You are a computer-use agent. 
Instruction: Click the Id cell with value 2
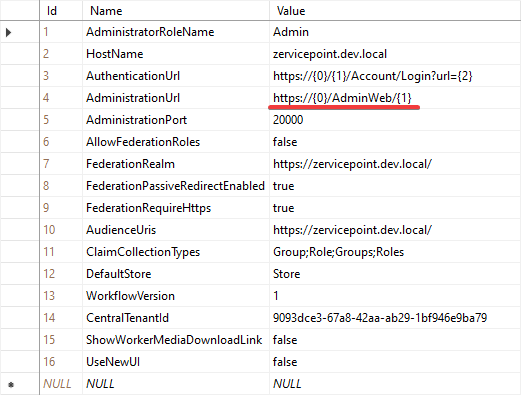61,54
